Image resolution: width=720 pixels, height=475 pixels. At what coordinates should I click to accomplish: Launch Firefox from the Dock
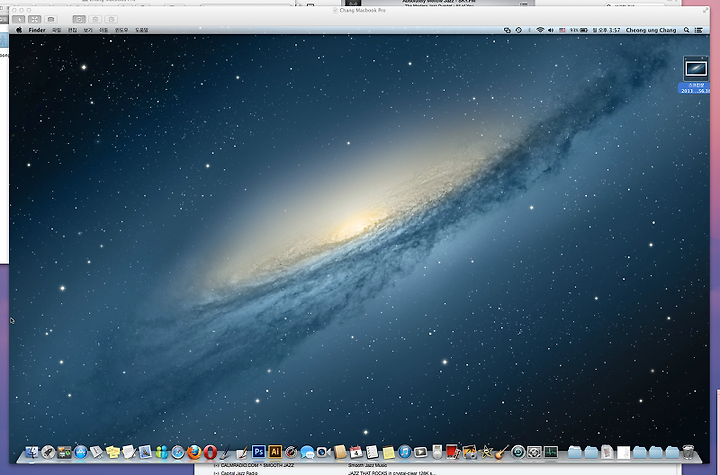tap(194, 452)
